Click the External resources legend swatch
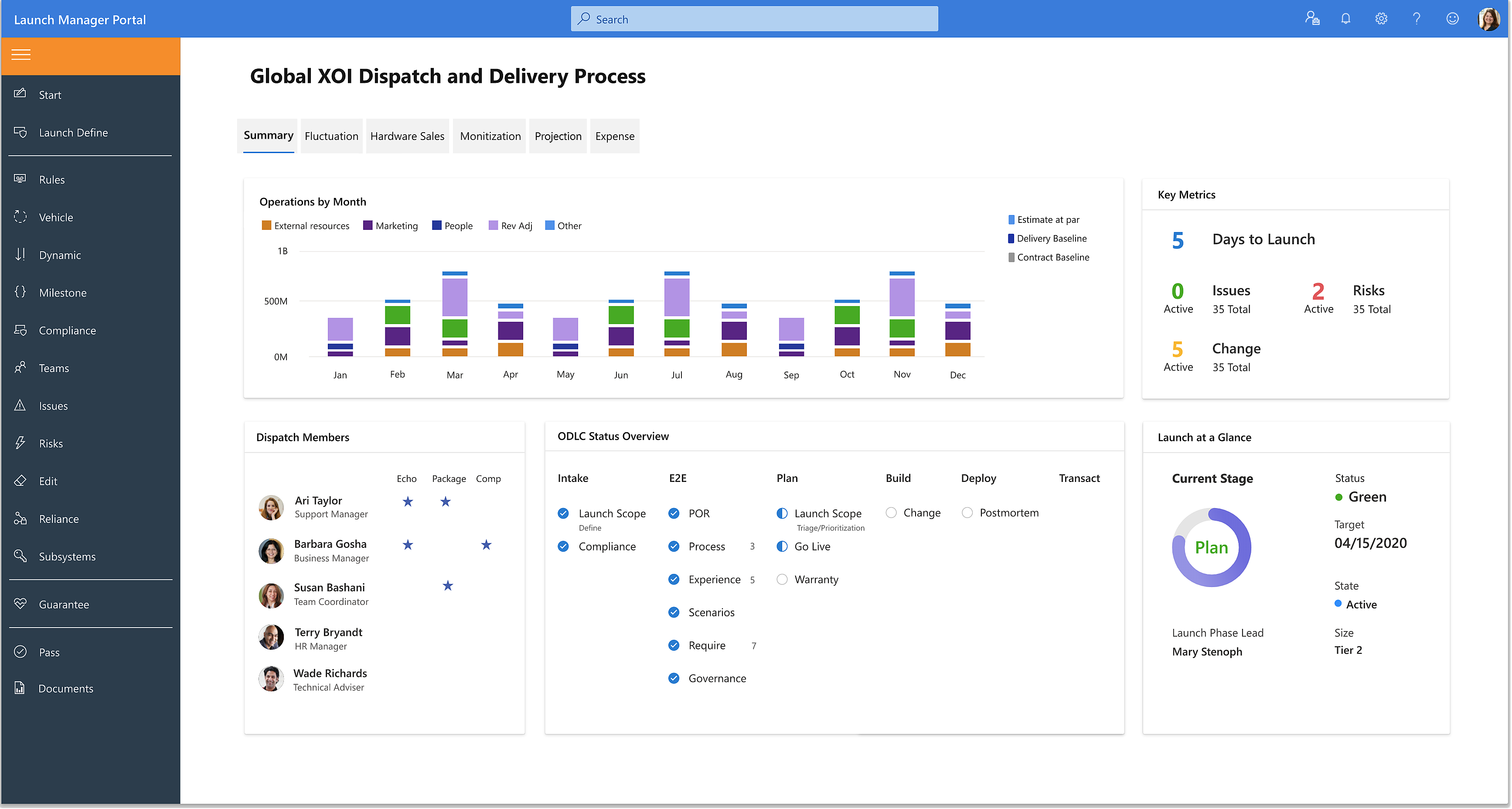This screenshot has width=1512, height=809. [266, 225]
